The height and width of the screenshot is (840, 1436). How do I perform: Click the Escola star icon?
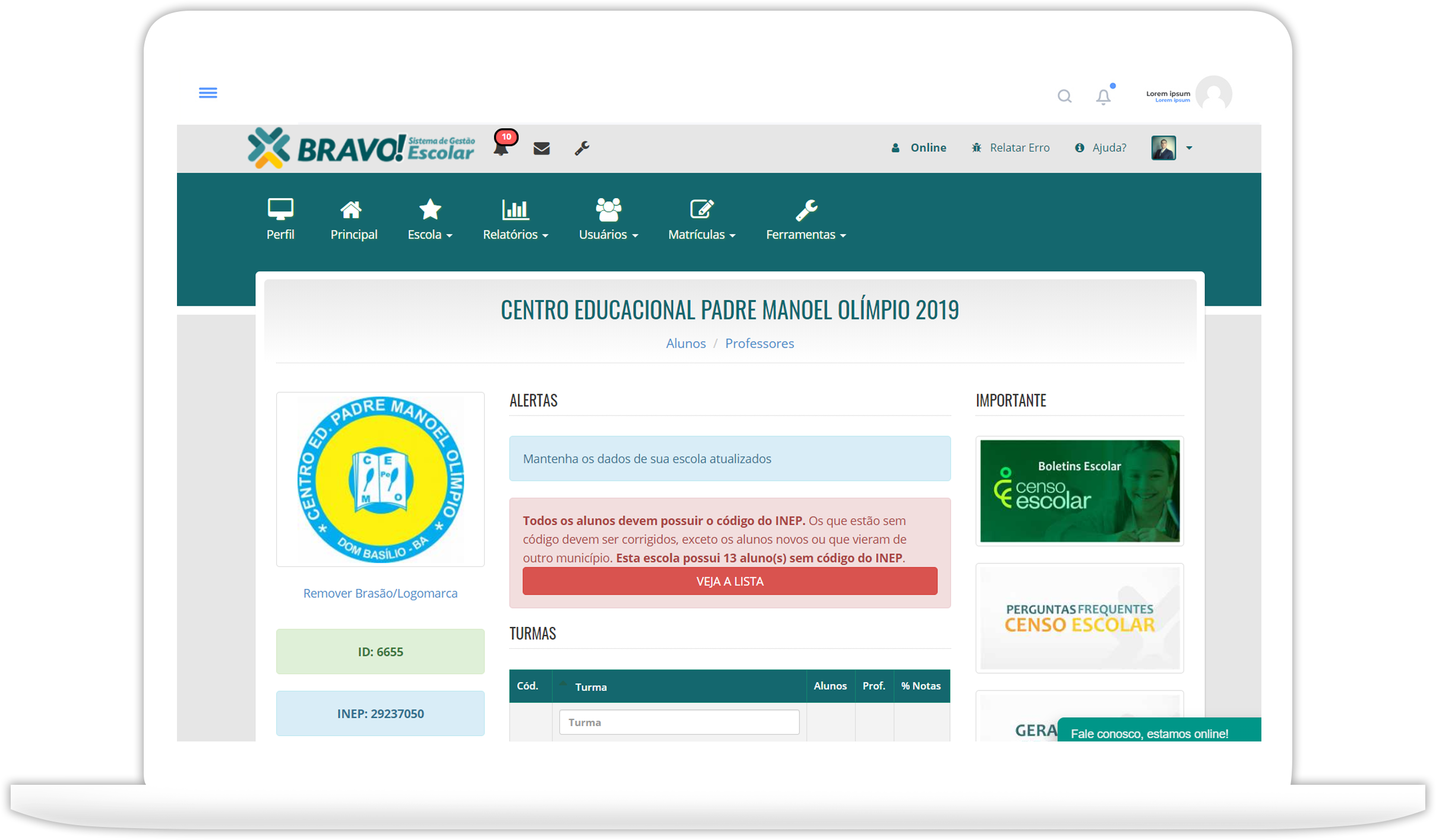point(430,209)
